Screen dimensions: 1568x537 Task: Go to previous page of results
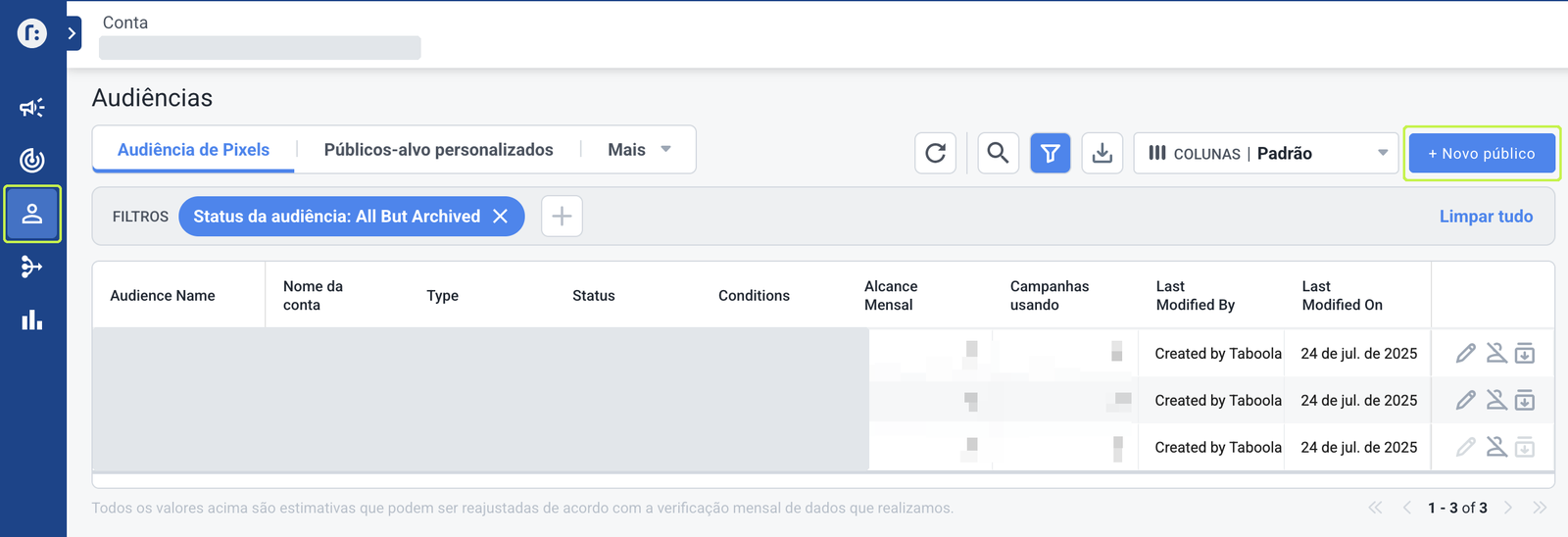click(x=1407, y=508)
